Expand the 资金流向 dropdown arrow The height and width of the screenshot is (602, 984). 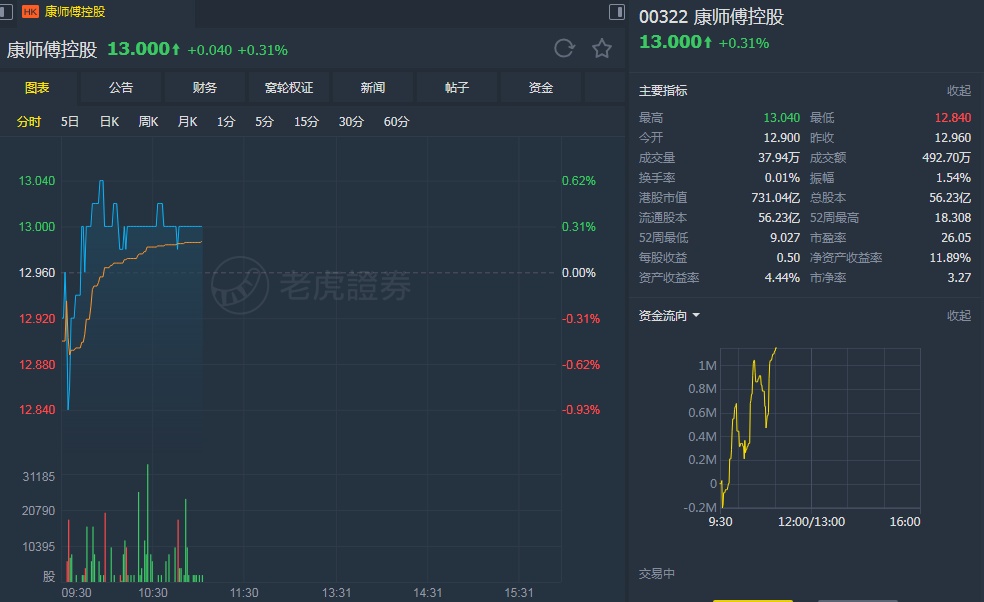click(x=696, y=316)
